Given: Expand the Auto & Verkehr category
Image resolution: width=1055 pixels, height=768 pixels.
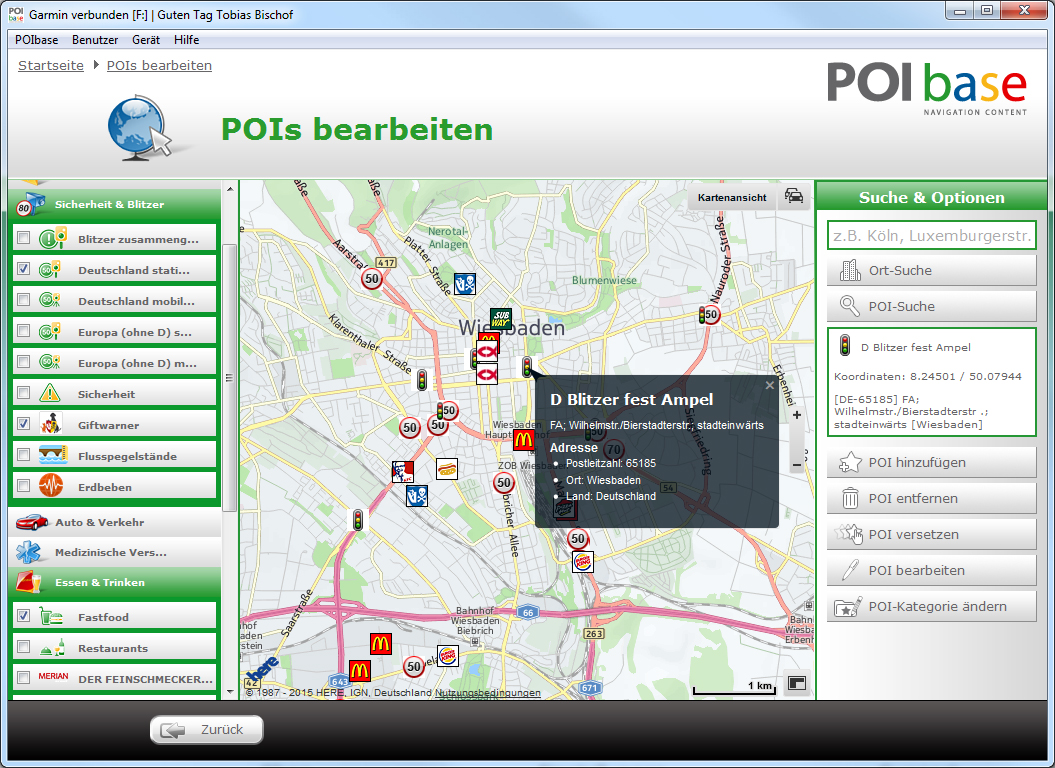Looking at the screenshot, I should coord(99,522).
